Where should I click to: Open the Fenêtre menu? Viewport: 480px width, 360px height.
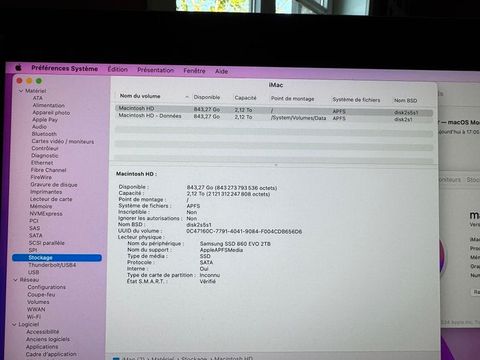tap(194, 71)
